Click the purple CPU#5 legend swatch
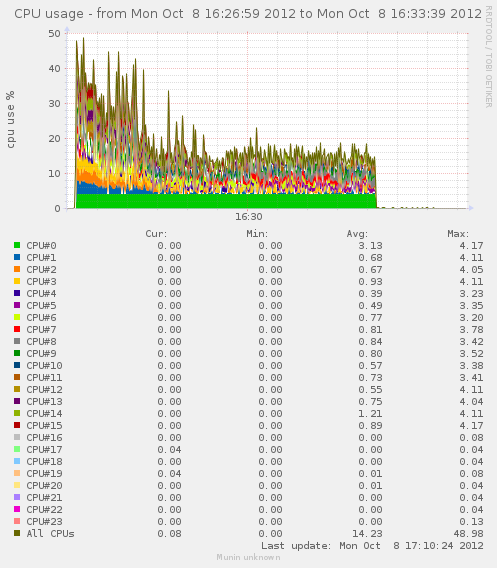497x568 pixels. pos(17,305)
